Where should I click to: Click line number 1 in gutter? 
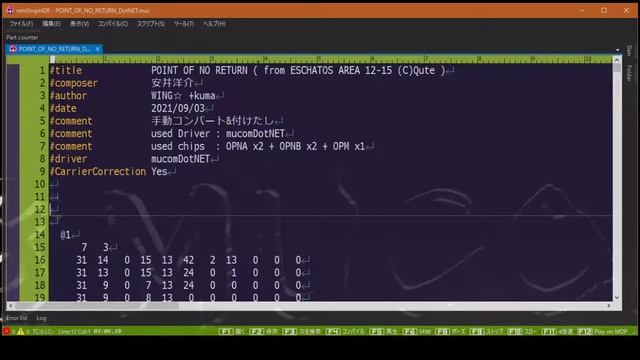[x=42, y=70]
